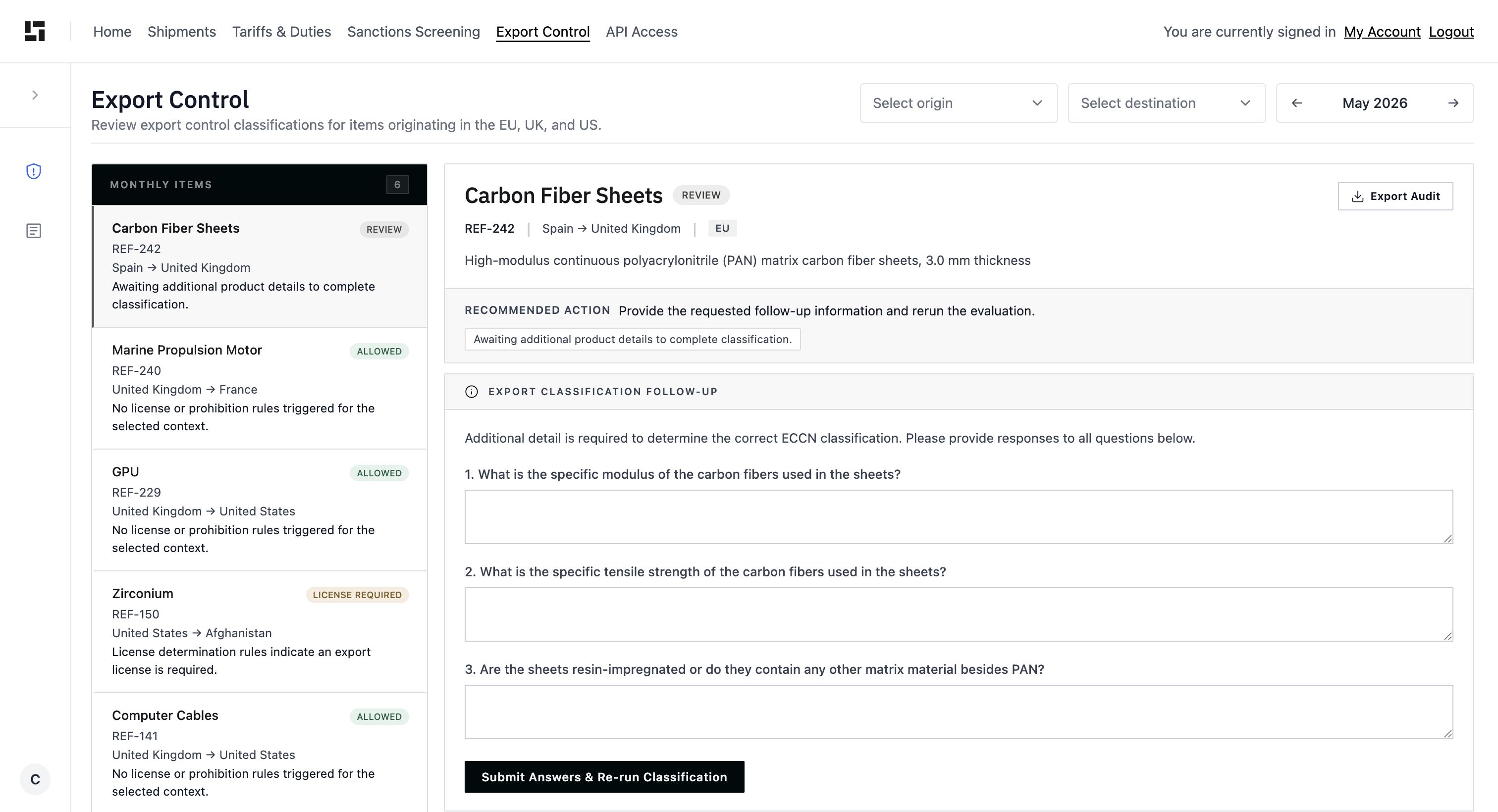Open the Select destination dropdown

coord(1167,103)
